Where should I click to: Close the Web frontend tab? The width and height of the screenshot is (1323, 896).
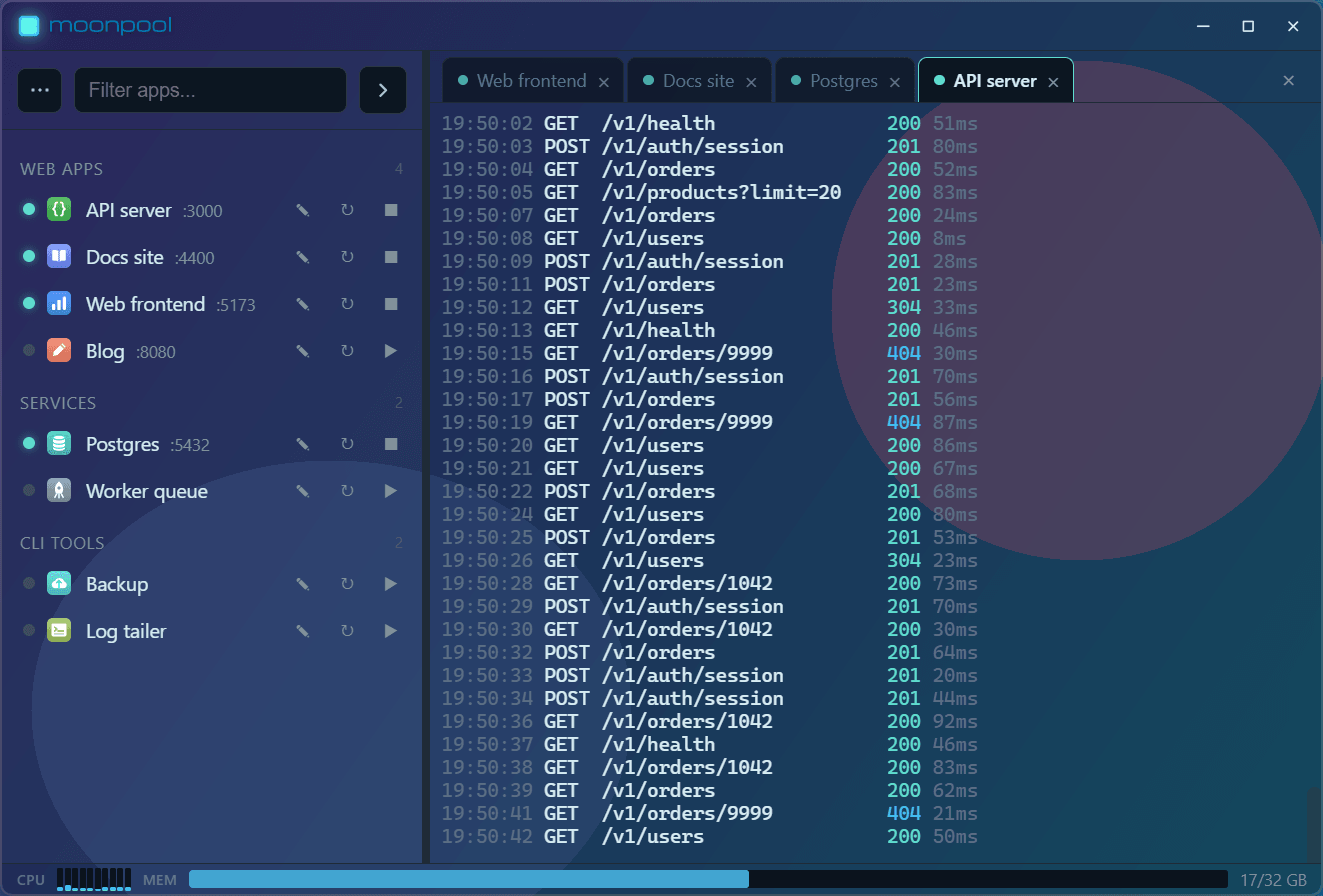click(x=603, y=82)
